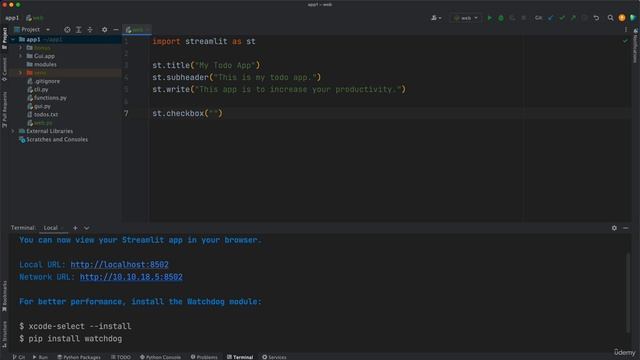Open the Services tool window
The width and height of the screenshot is (640, 360).
274,357
